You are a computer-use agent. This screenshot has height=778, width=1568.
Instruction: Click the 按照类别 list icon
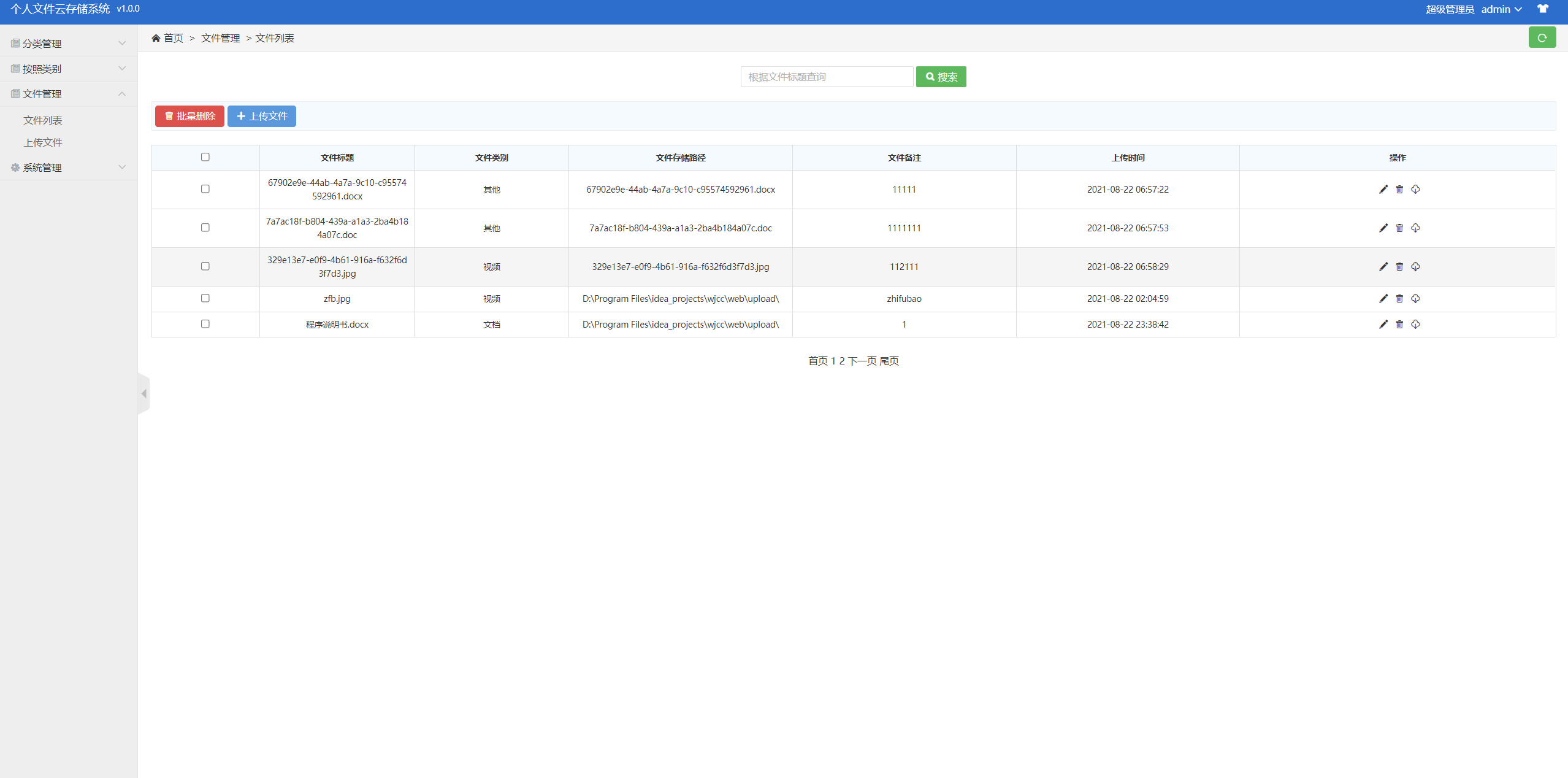point(15,69)
